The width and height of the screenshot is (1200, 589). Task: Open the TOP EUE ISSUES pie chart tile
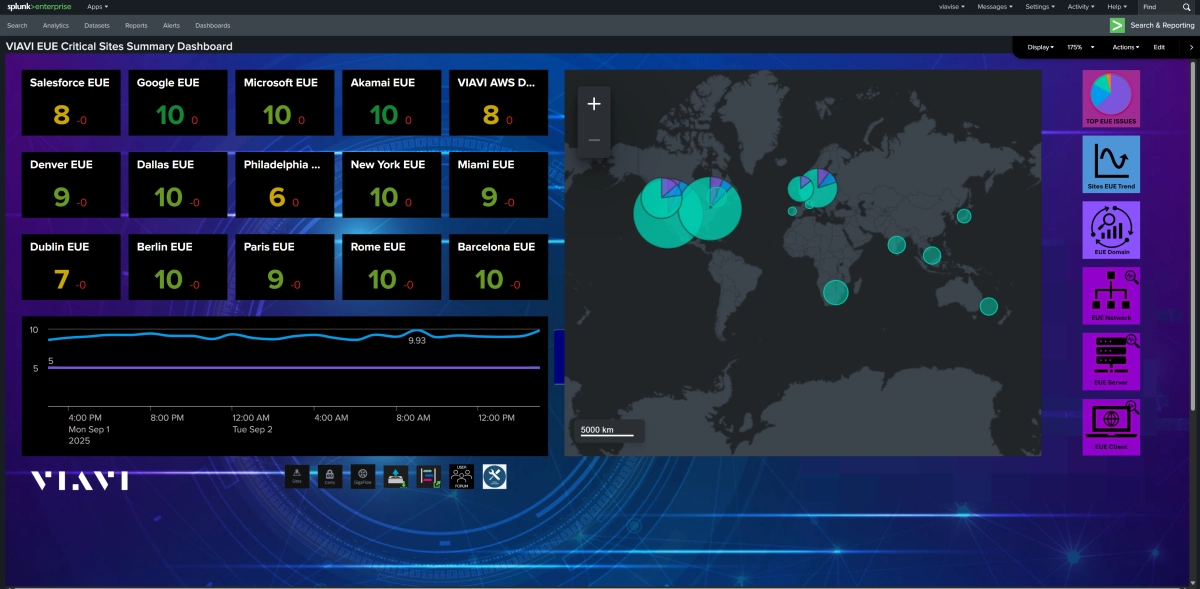[1110, 98]
